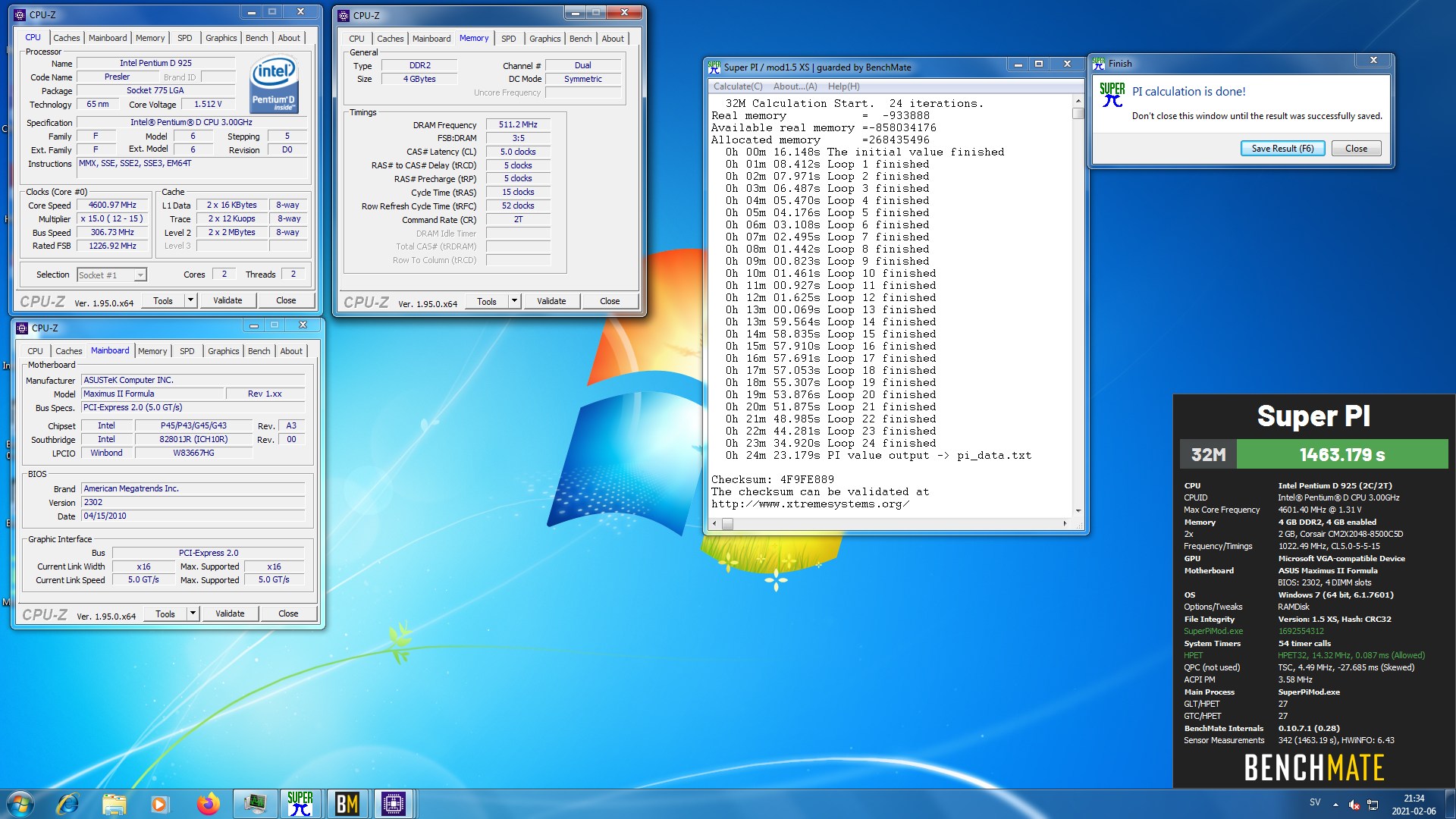This screenshot has width=1456, height=819.
Task: Click the Super PI logo in Finish dialog
Action: (1112, 95)
